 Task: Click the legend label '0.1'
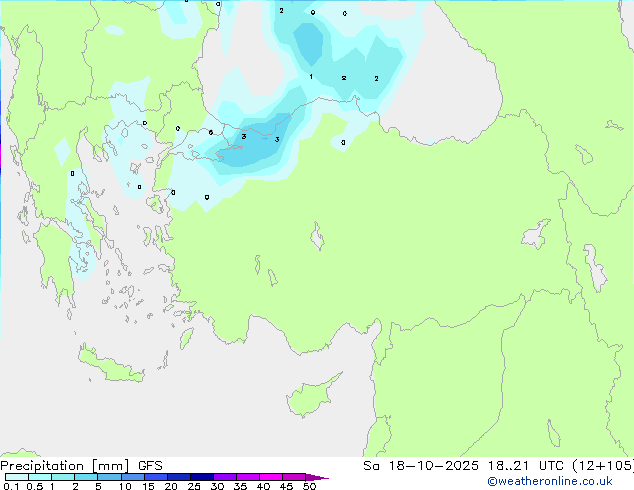pos(11,486)
